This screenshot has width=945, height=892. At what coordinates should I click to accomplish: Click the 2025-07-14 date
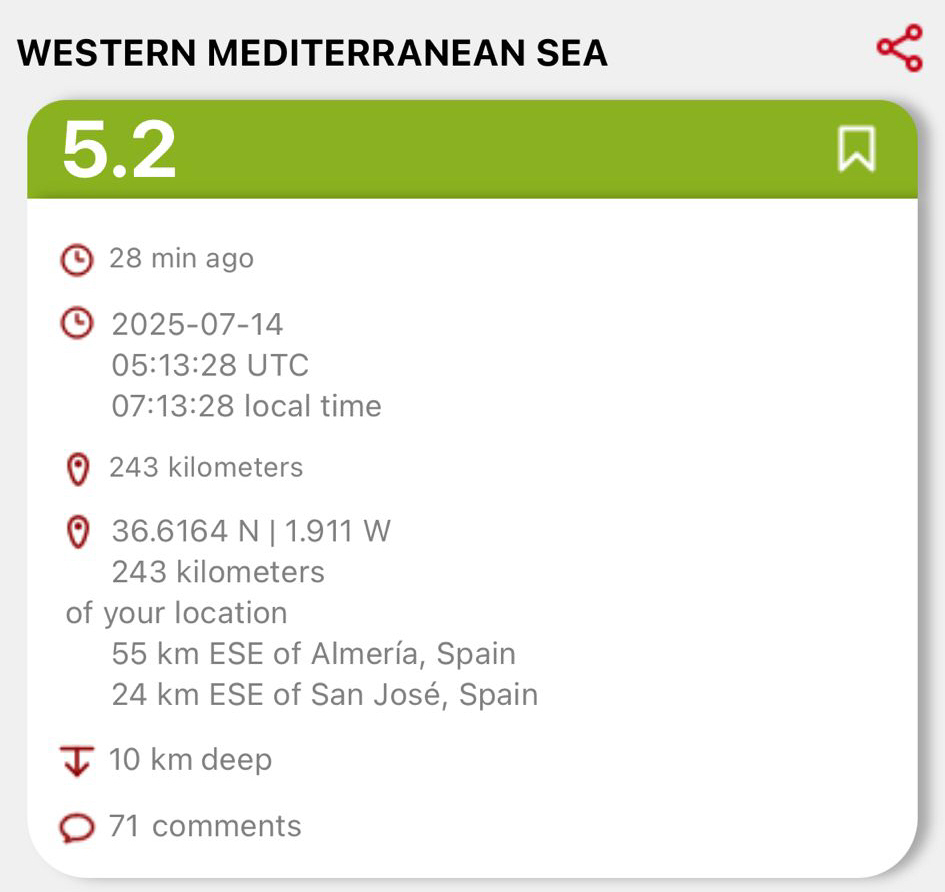click(197, 324)
